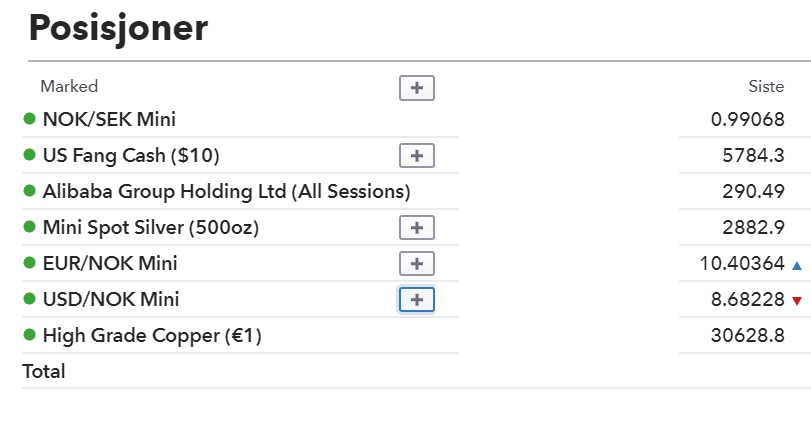This screenshot has width=811, height=421.
Task: Sort by the Marked column header
Action: 69,86
